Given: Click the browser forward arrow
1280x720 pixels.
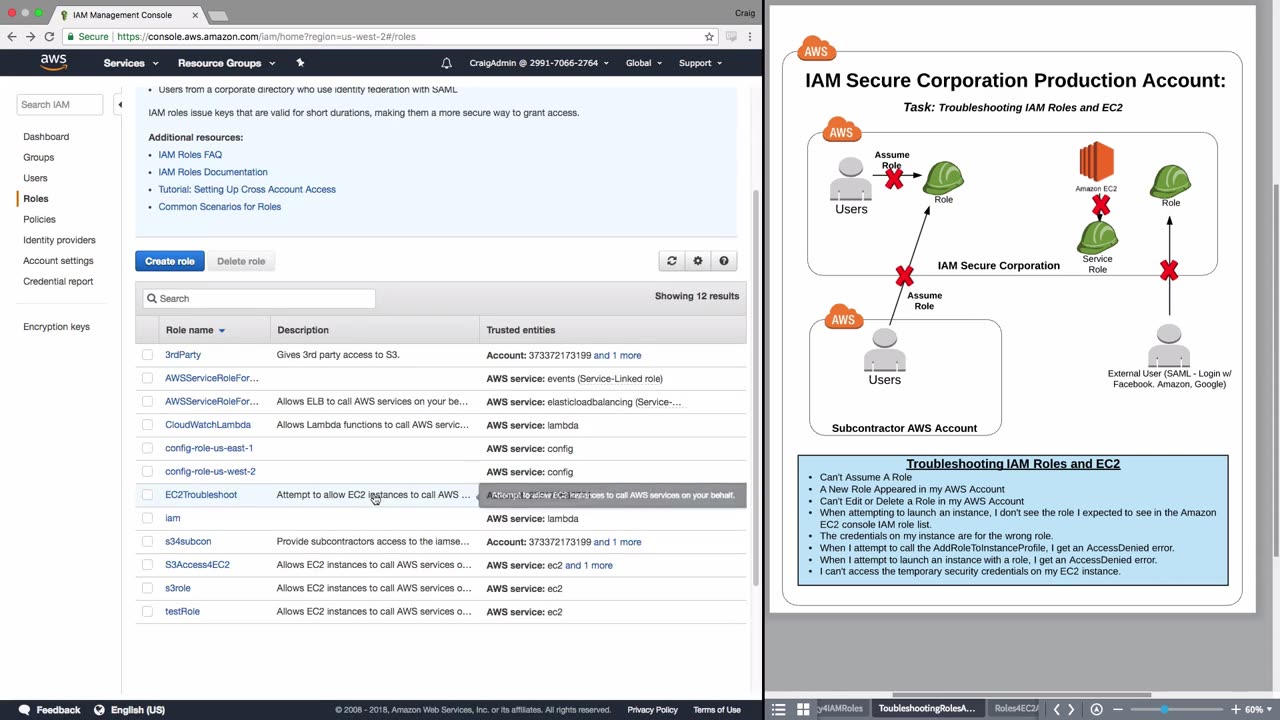Looking at the screenshot, I should point(30,36).
